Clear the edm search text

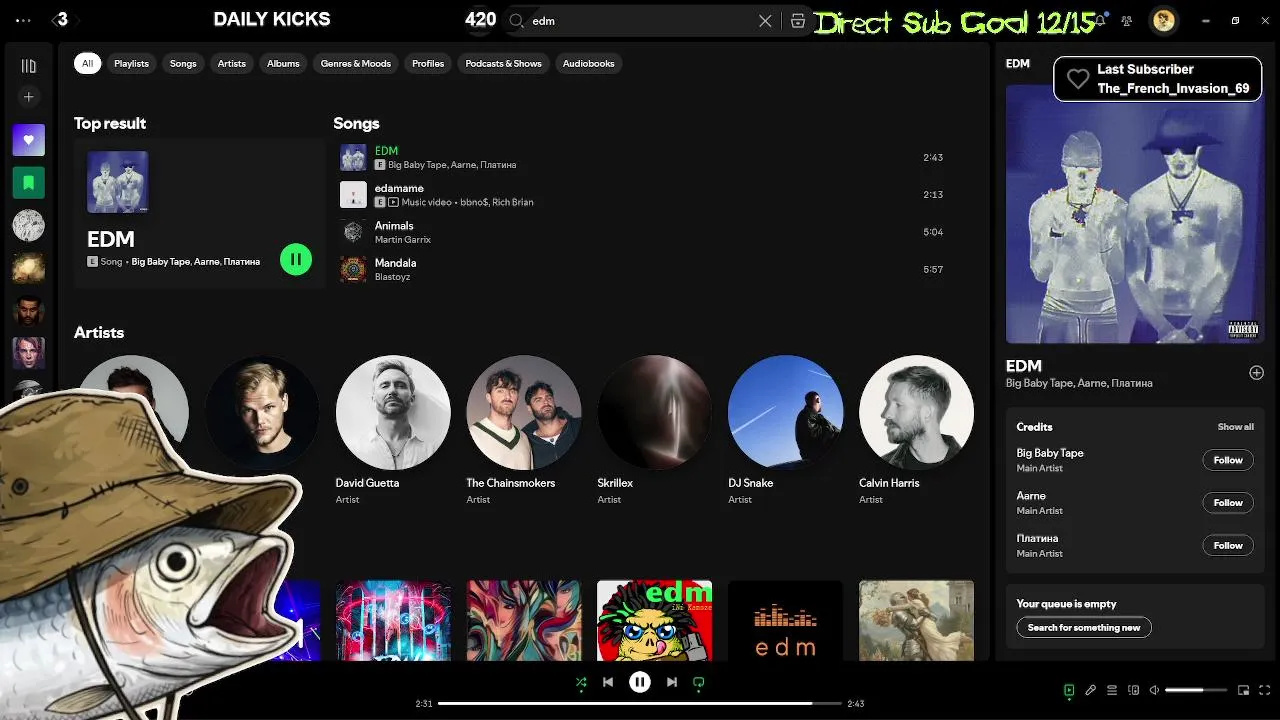coord(765,21)
